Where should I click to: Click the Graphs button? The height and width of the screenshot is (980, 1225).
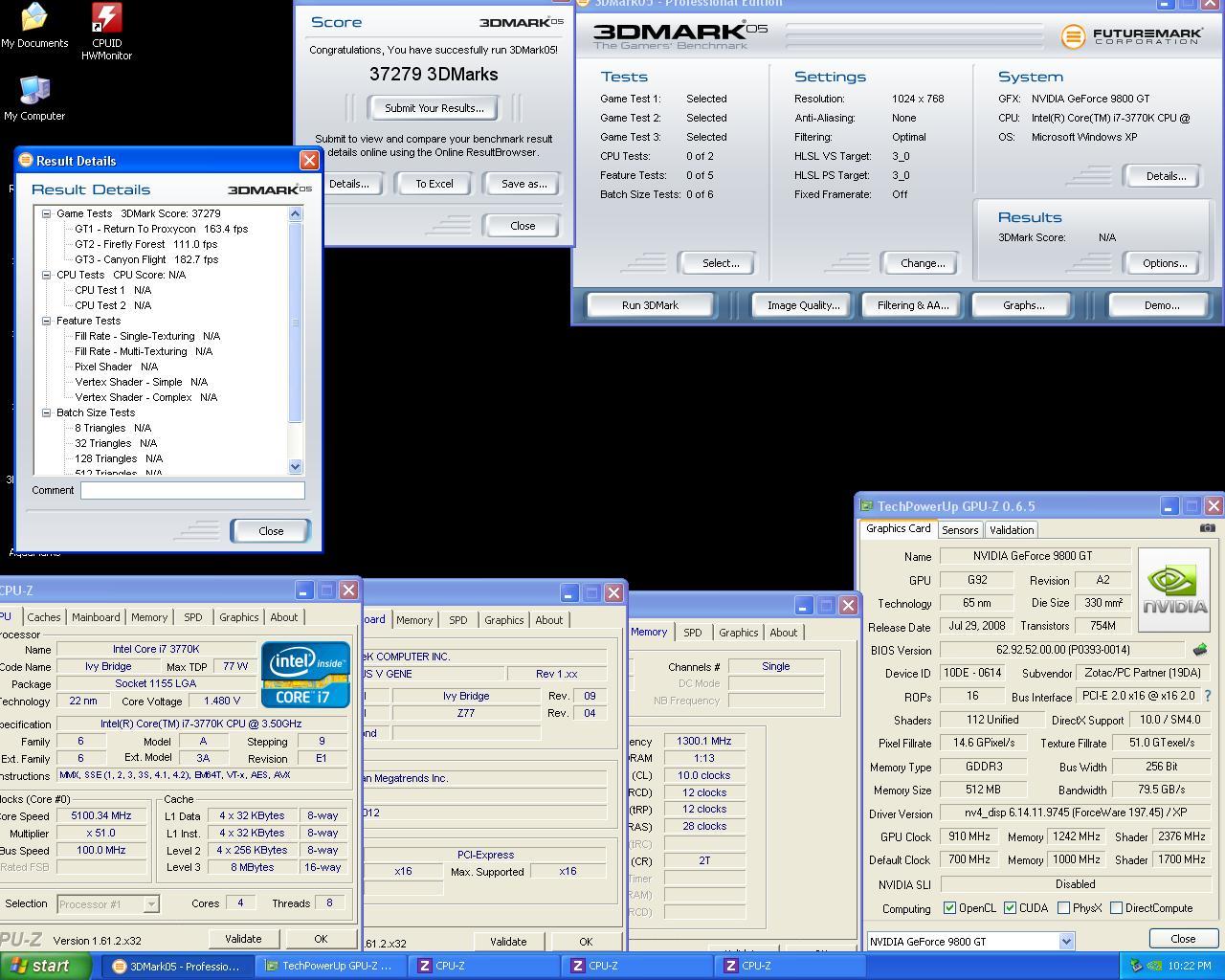coord(1024,305)
